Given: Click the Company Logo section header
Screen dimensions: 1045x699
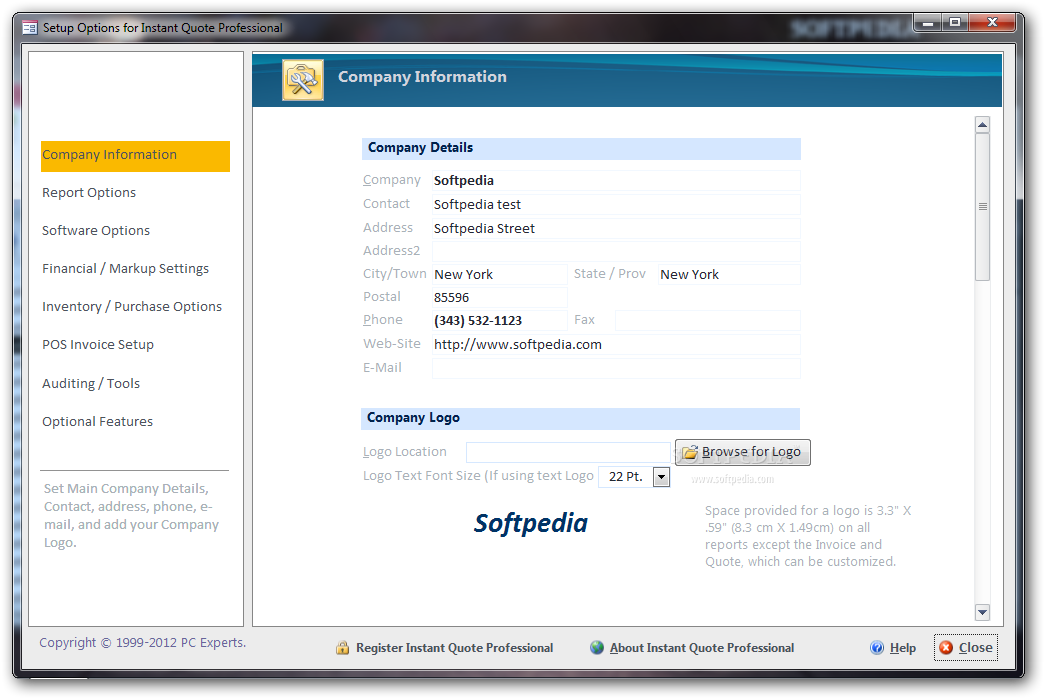Looking at the screenshot, I should coord(580,418).
